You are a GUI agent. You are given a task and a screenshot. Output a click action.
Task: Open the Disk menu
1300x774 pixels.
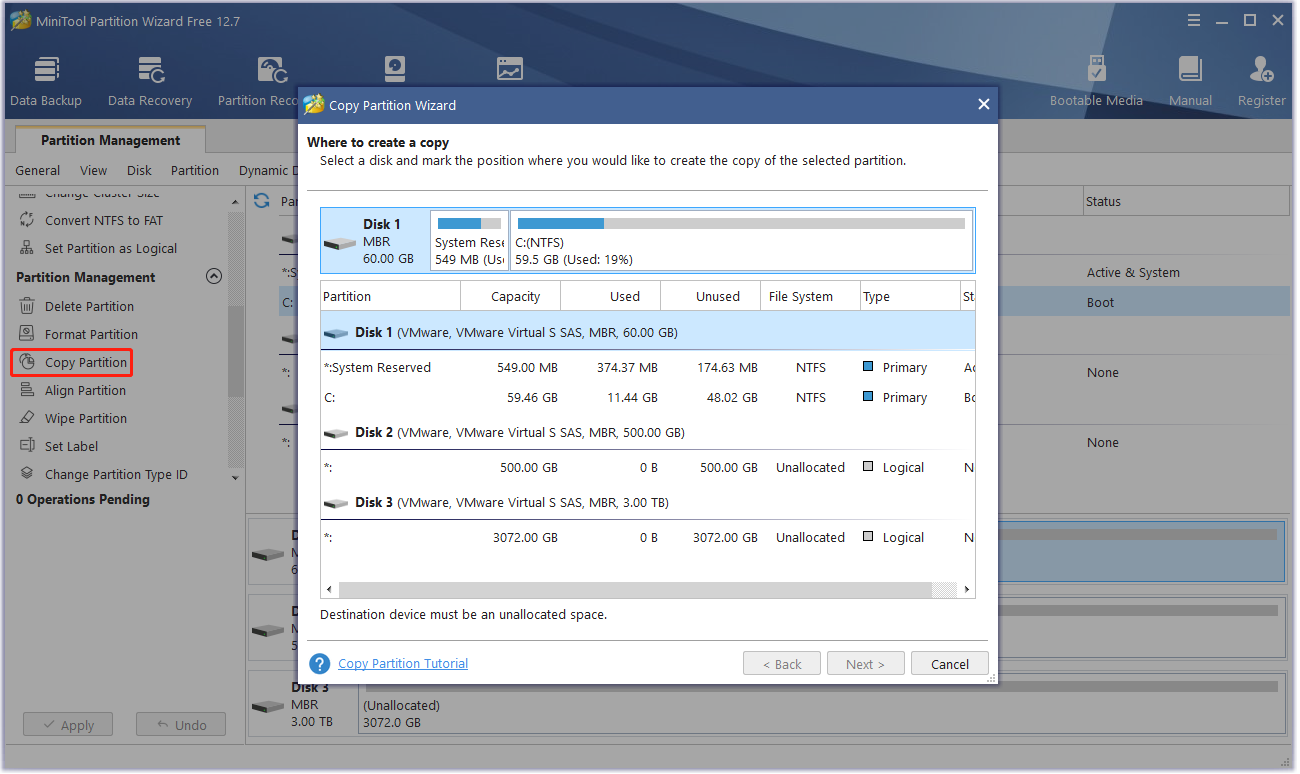point(139,170)
